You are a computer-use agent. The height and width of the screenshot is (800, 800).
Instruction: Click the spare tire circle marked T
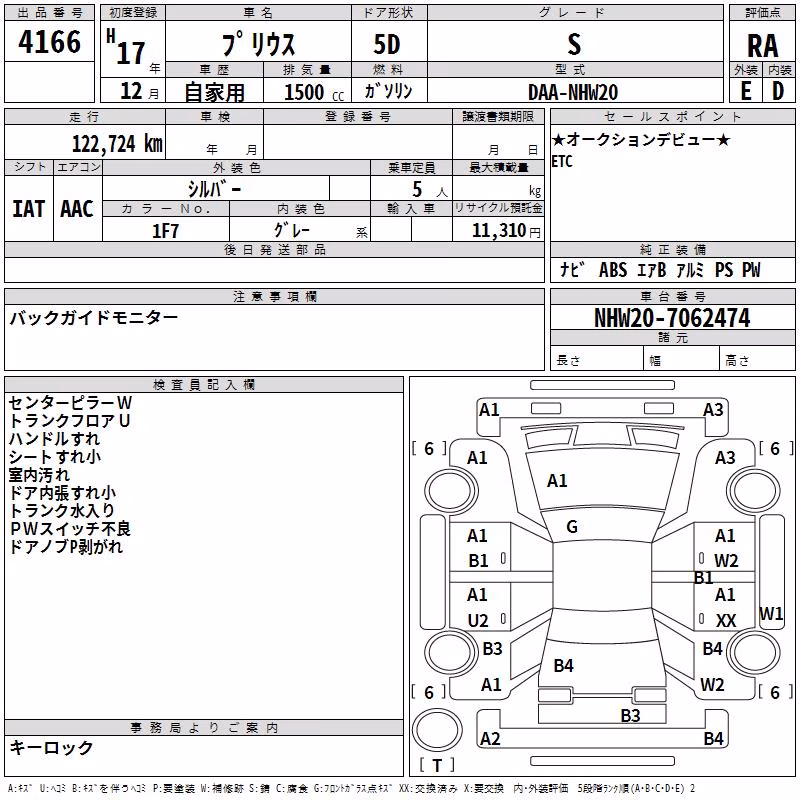(437, 730)
